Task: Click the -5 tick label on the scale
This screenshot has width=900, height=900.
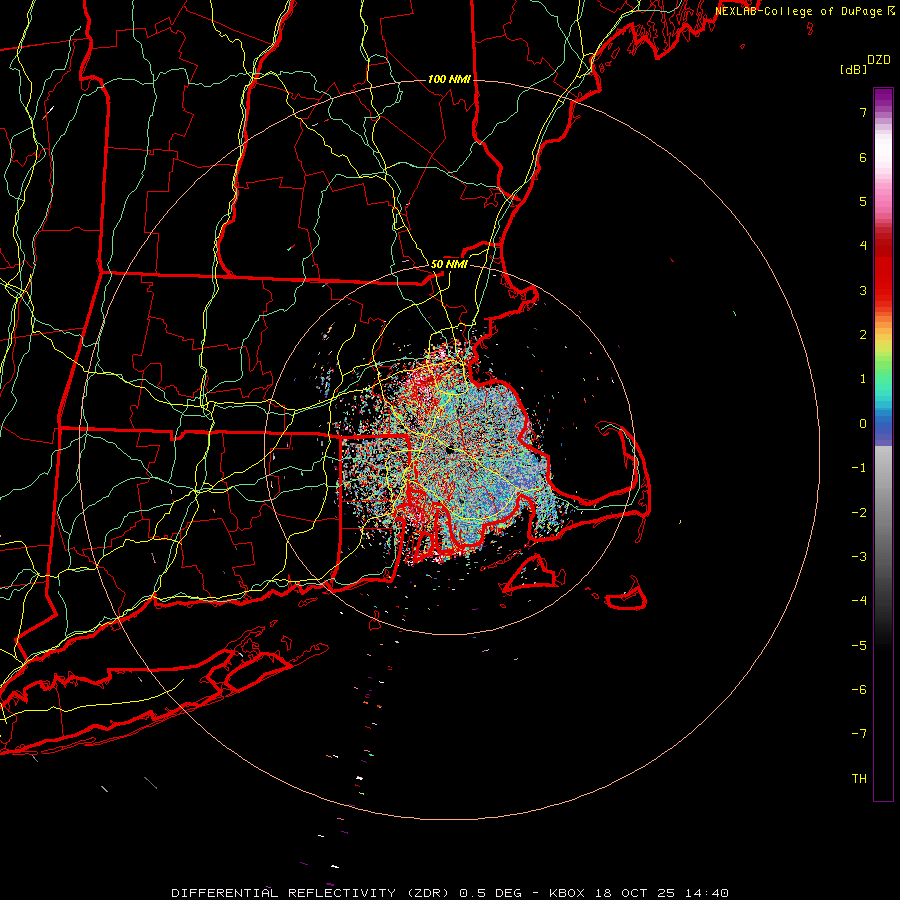Action: coord(859,646)
